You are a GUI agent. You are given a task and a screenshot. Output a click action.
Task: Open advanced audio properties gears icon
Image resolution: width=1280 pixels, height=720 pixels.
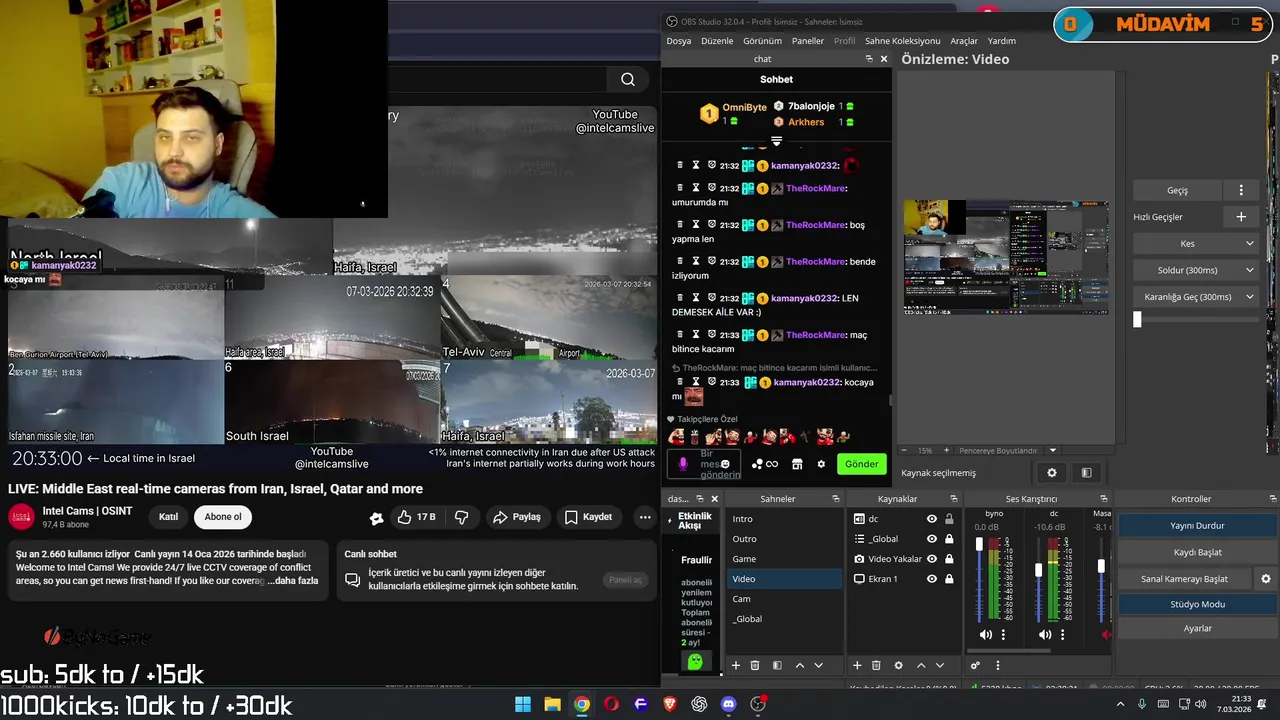pyautogui.click(x=975, y=665)
